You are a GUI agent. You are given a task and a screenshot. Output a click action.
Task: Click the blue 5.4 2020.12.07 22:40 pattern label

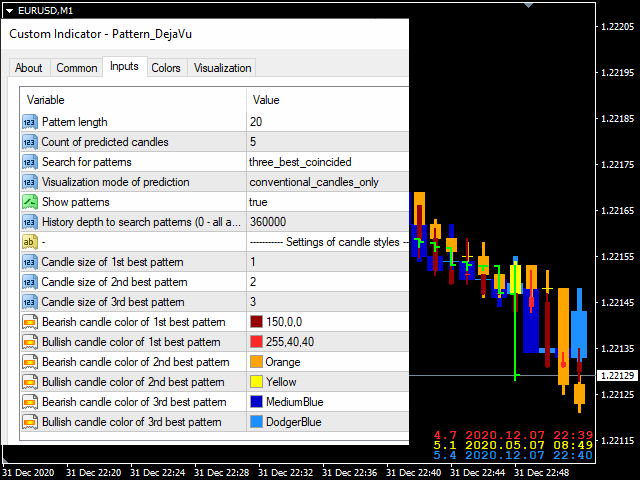(x=513, y=455)
